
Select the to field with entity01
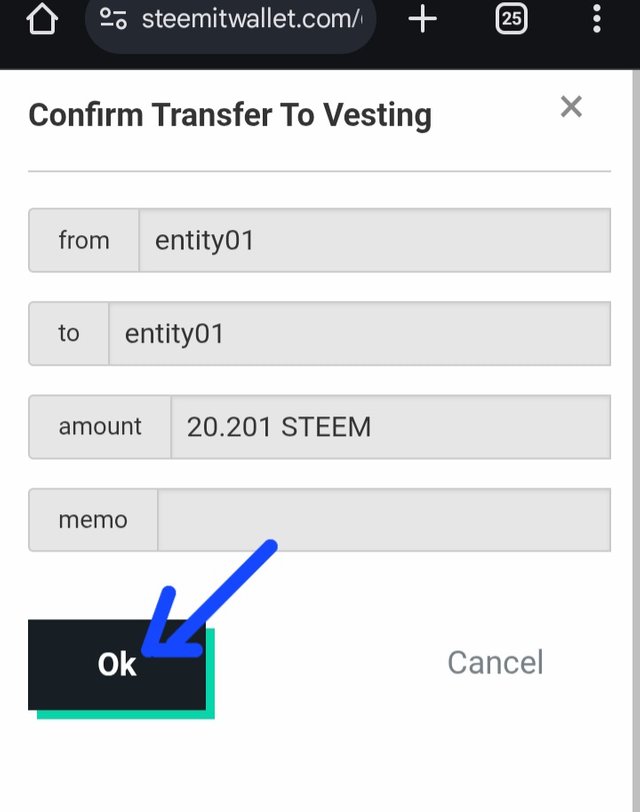(359, 333)
